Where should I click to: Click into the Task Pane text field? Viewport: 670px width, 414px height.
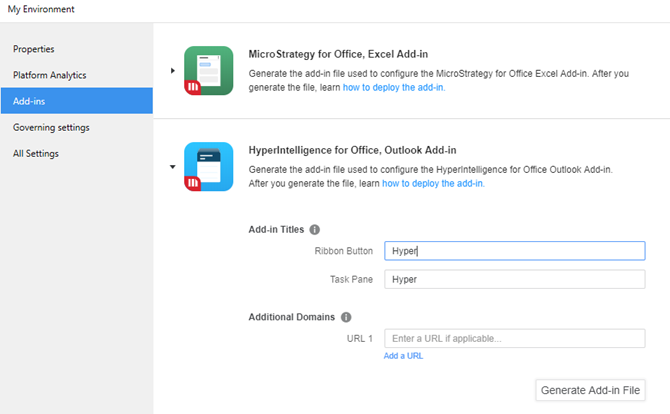(x=515, y=280)
